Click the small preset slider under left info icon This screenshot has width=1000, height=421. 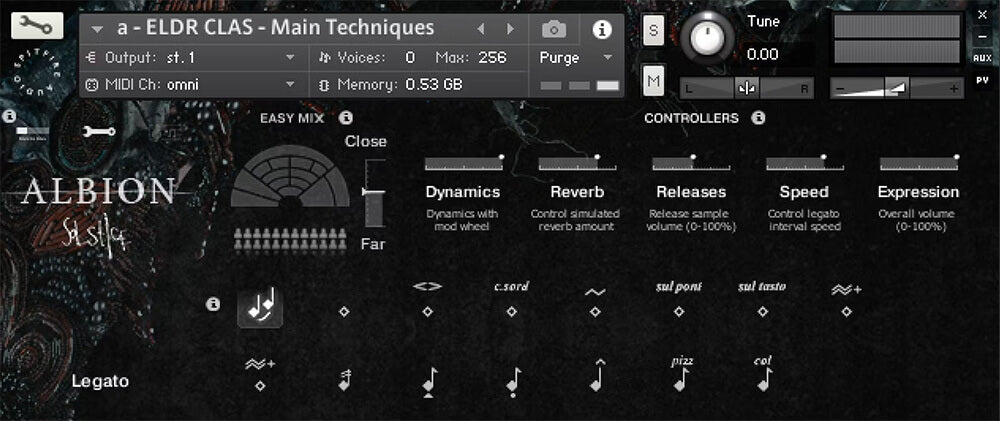pyautogui.click(x=33, y=131)
